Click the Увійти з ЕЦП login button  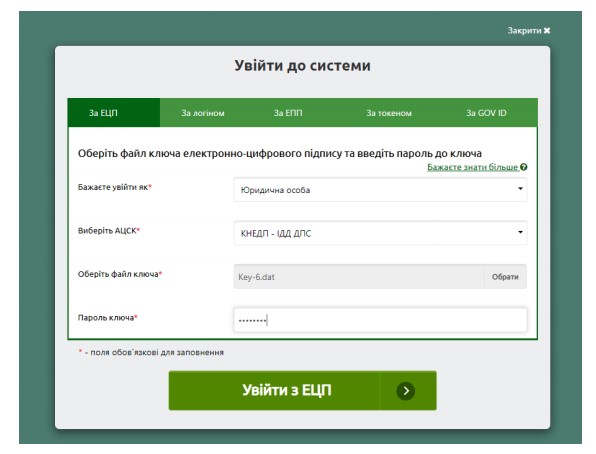click(x=302, y=391)
